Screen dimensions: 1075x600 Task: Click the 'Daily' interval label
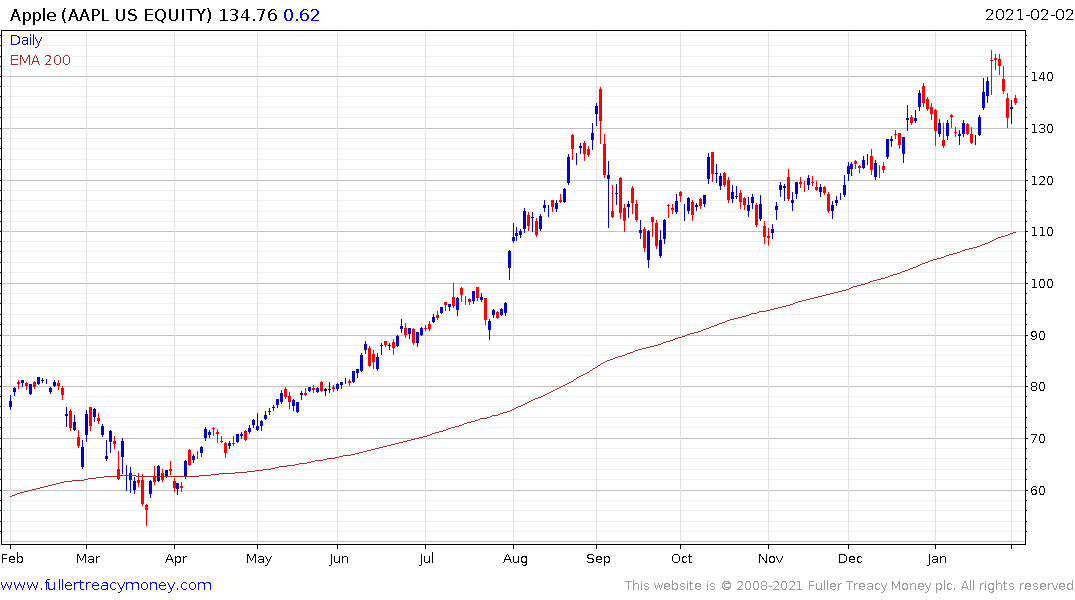pyautogui.click(x=26, y=40)
